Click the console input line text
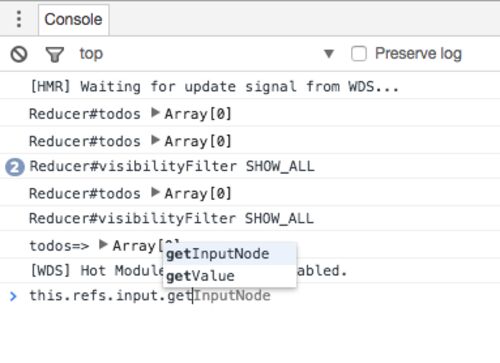The width and height of the screenshot is (500, 363). click(150, 296)
